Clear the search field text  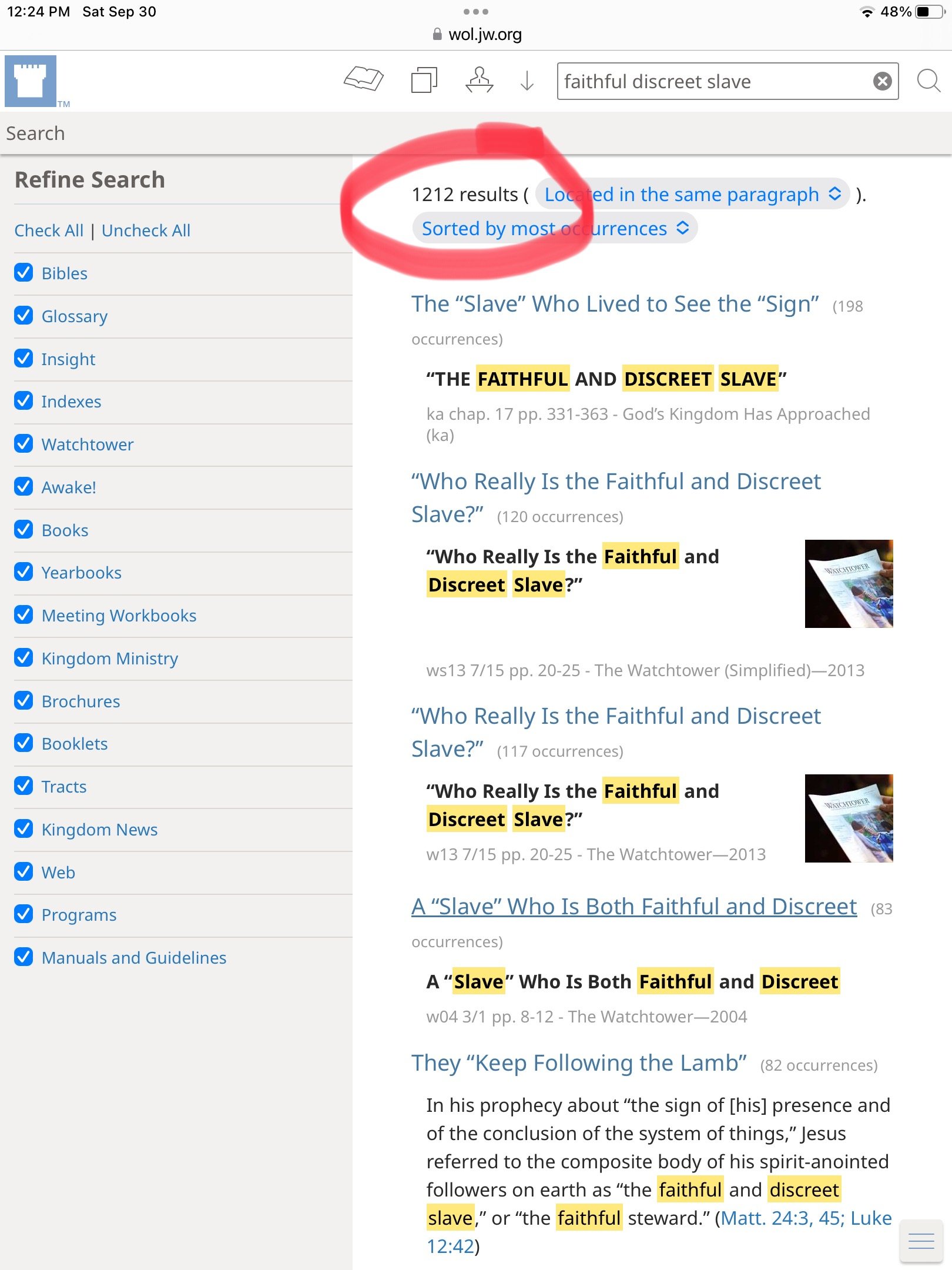(x=882, y=81)
